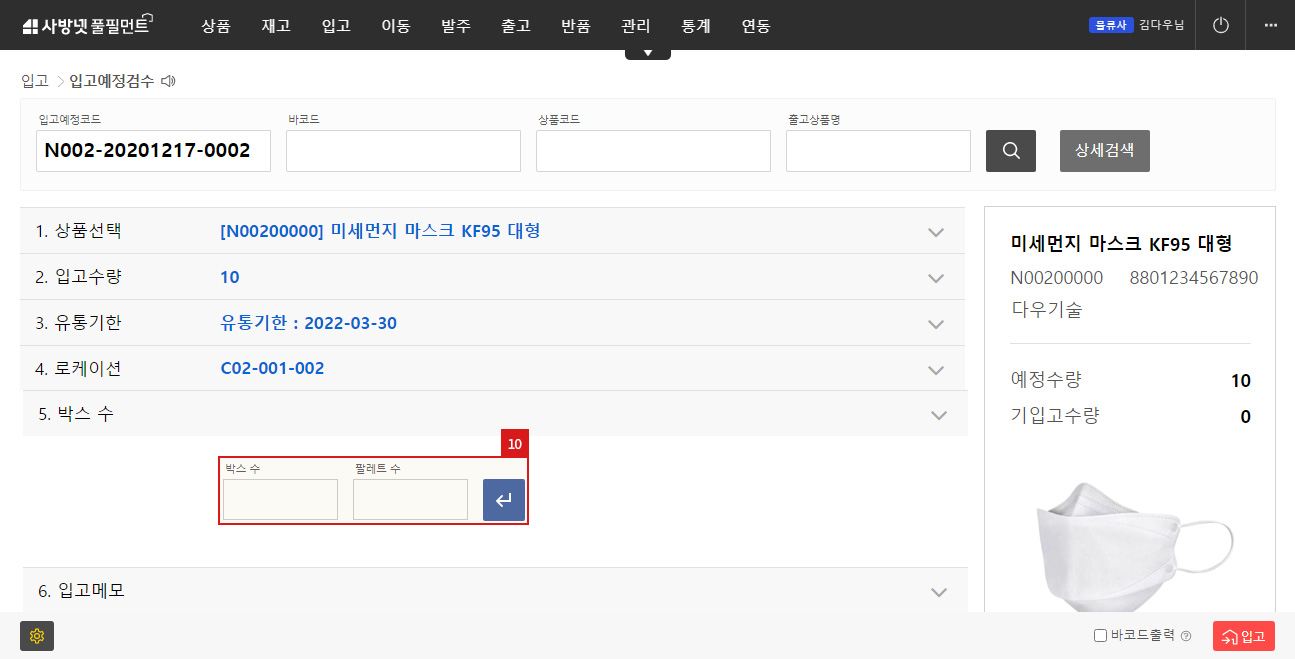Image resolution: width=1295 pixels, height=659 pixels.
Task: Click the search magnifier icon
Action: click(1010, 150)
